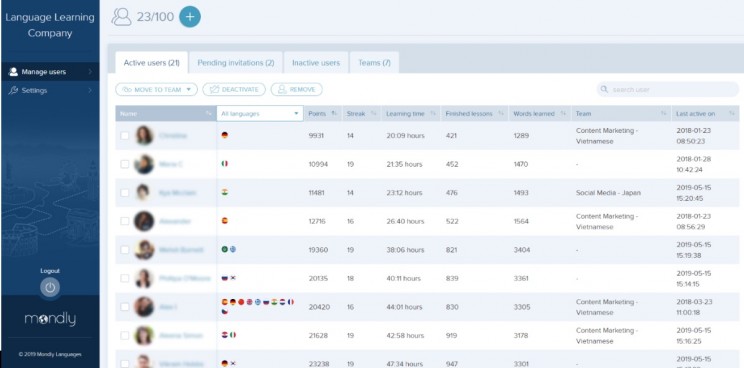Open the Inactive users tab

(316, 63)
